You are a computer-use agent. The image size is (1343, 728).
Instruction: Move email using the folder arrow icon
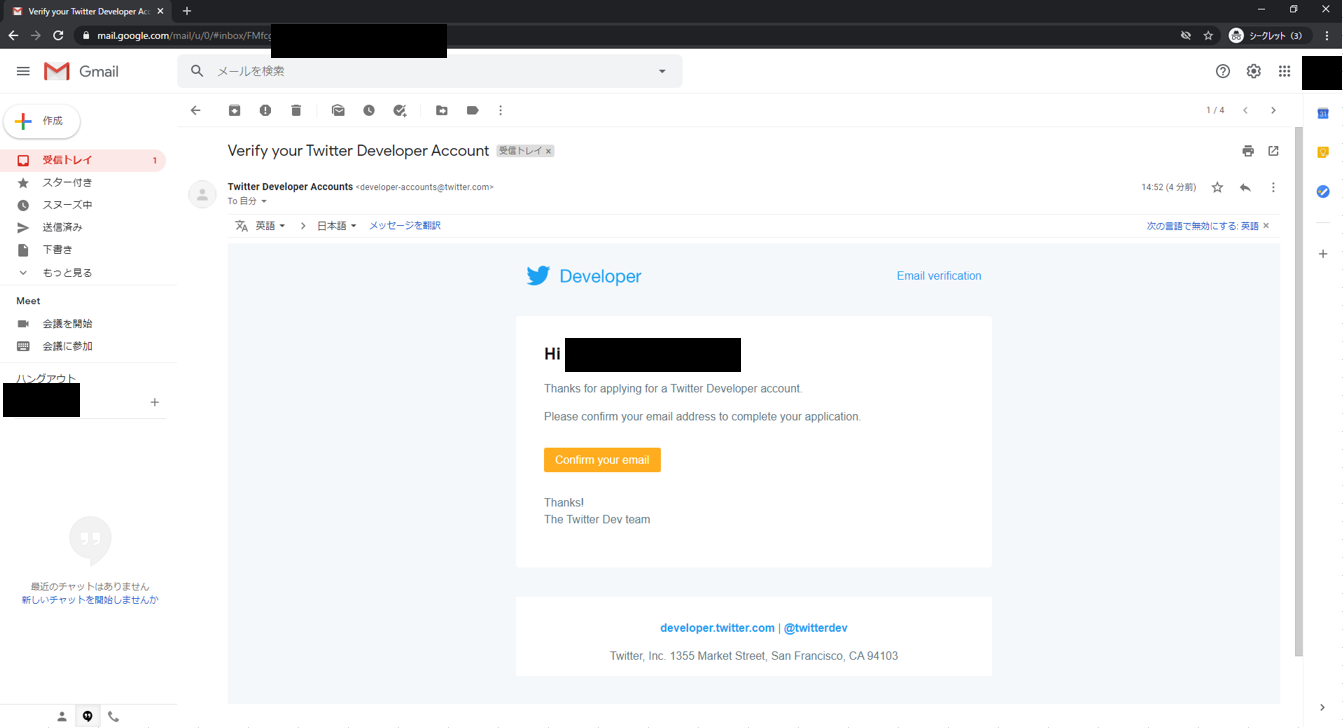click(x=442, y=110)
